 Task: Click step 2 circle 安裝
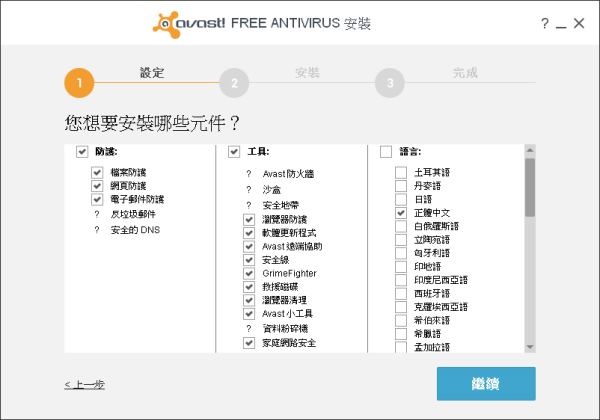[x=234, y=83]
